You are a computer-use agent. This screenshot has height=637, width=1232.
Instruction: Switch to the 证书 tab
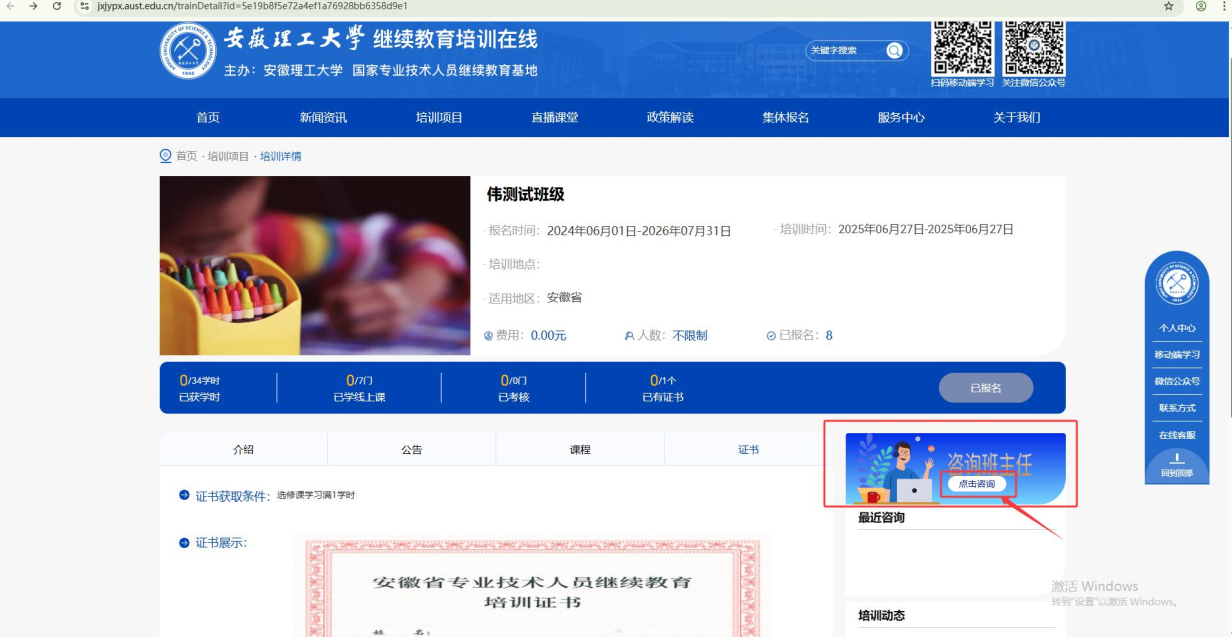coord(748,450)
